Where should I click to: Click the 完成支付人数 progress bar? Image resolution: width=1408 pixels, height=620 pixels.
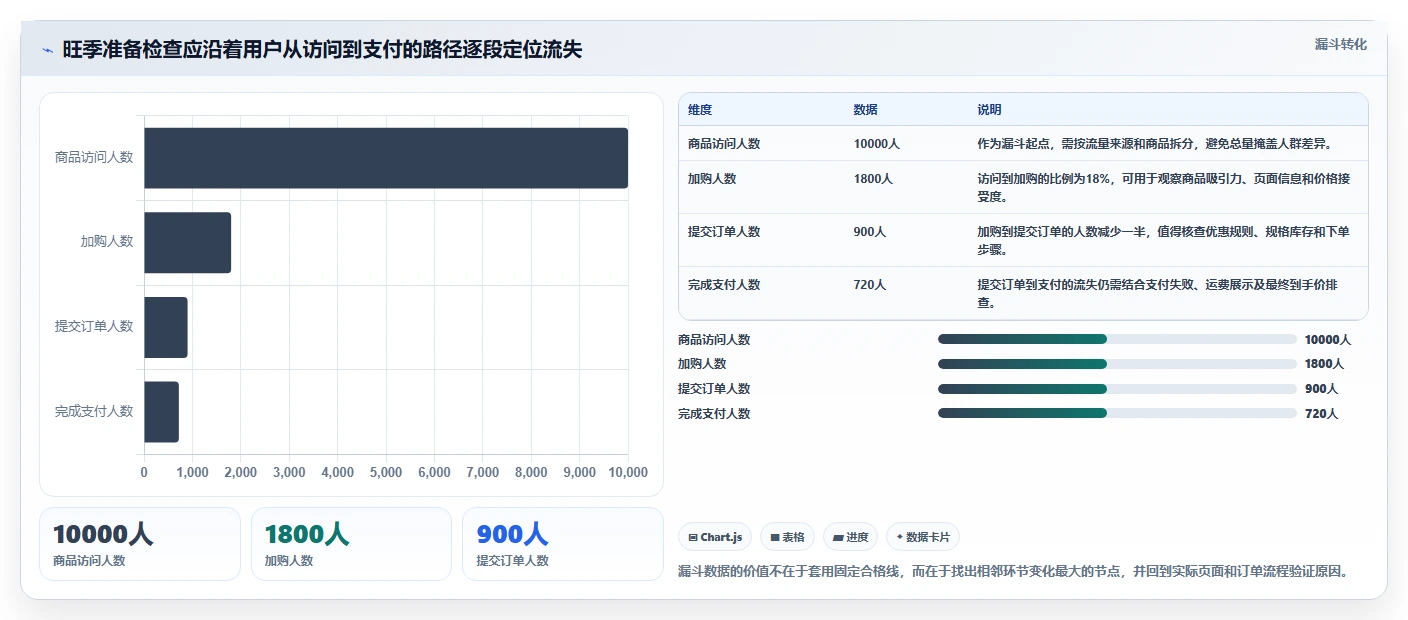point(1117,413)
